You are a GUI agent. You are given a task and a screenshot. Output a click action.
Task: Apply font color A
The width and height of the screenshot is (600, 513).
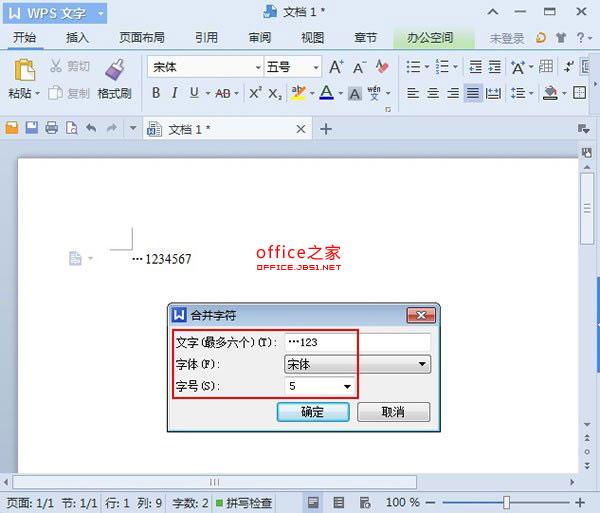[x=326, y=93]
